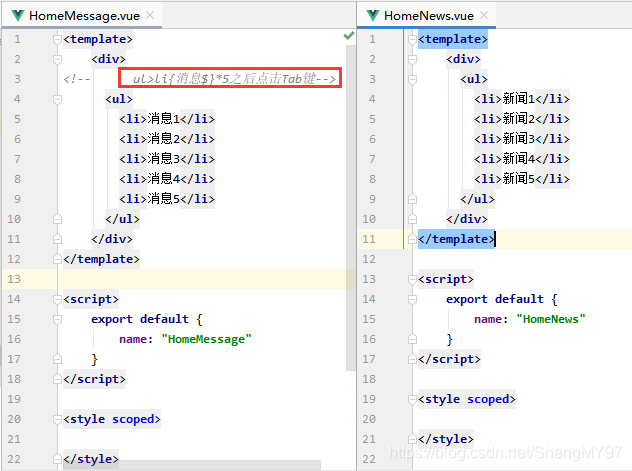Switch to the HomeMessage.vue tab
This screenshot has width=632, height=471.
[x=84, y=16]
